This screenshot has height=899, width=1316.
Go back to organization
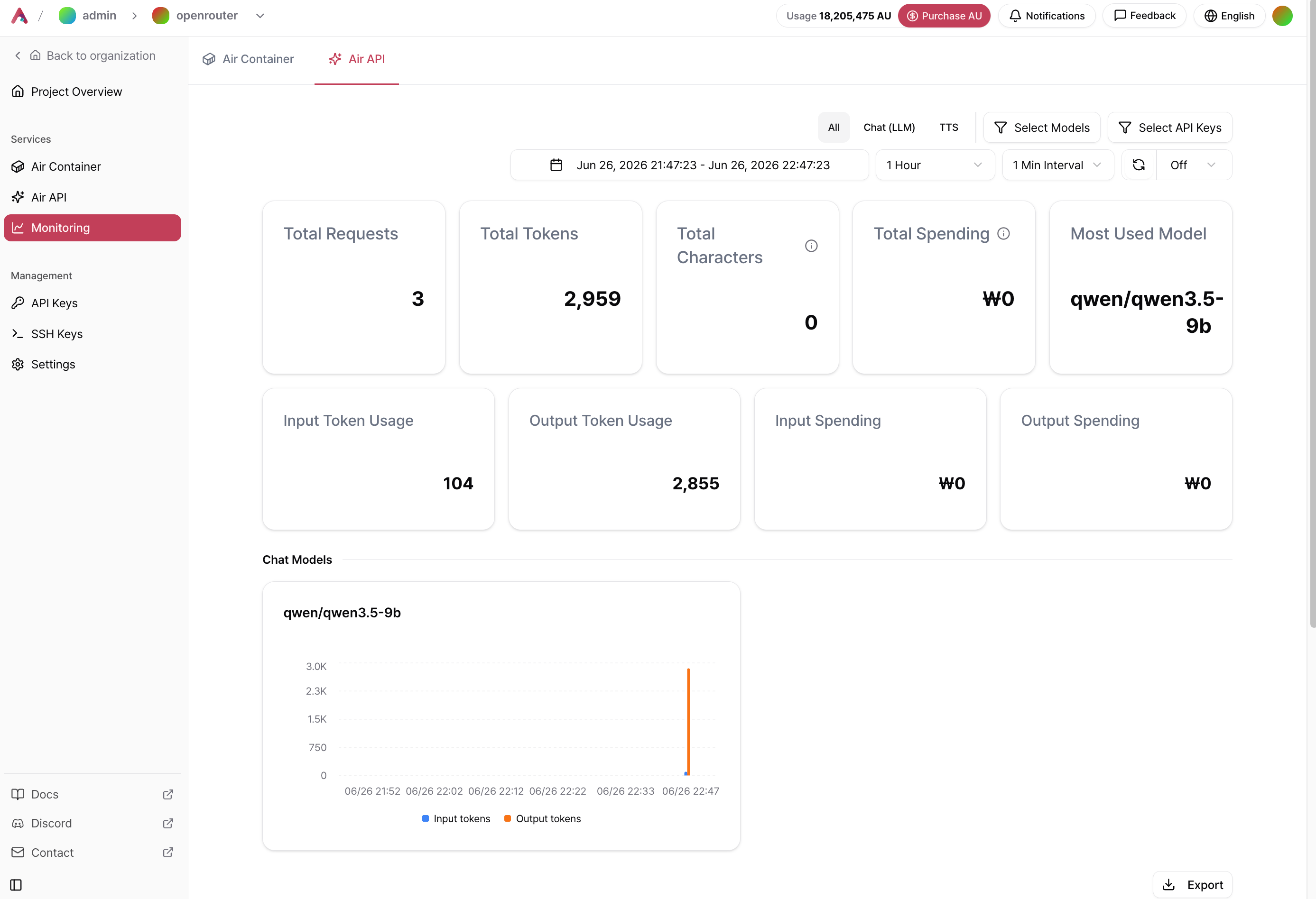(x=85, y=55)
